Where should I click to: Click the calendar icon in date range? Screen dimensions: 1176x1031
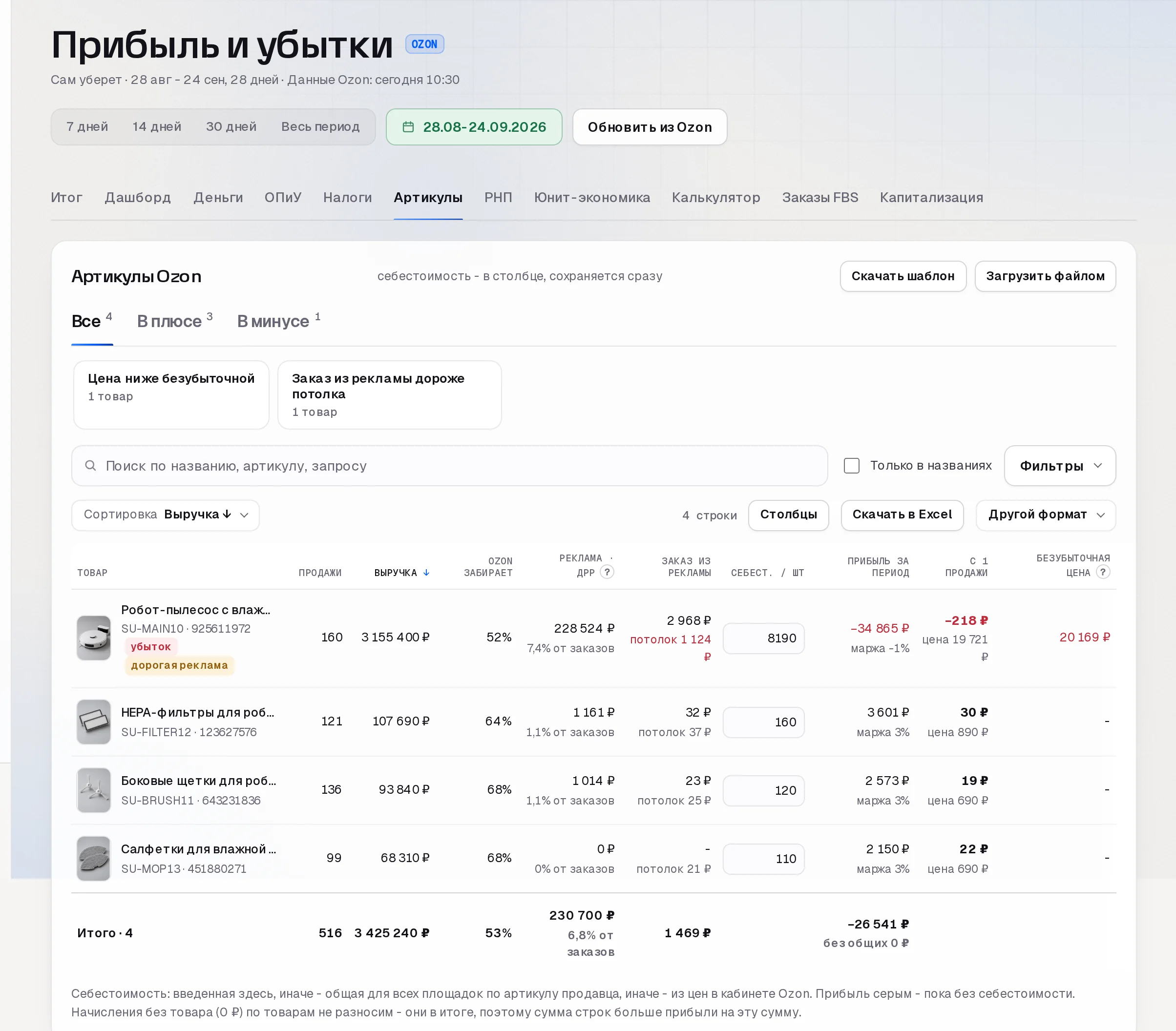408,127
